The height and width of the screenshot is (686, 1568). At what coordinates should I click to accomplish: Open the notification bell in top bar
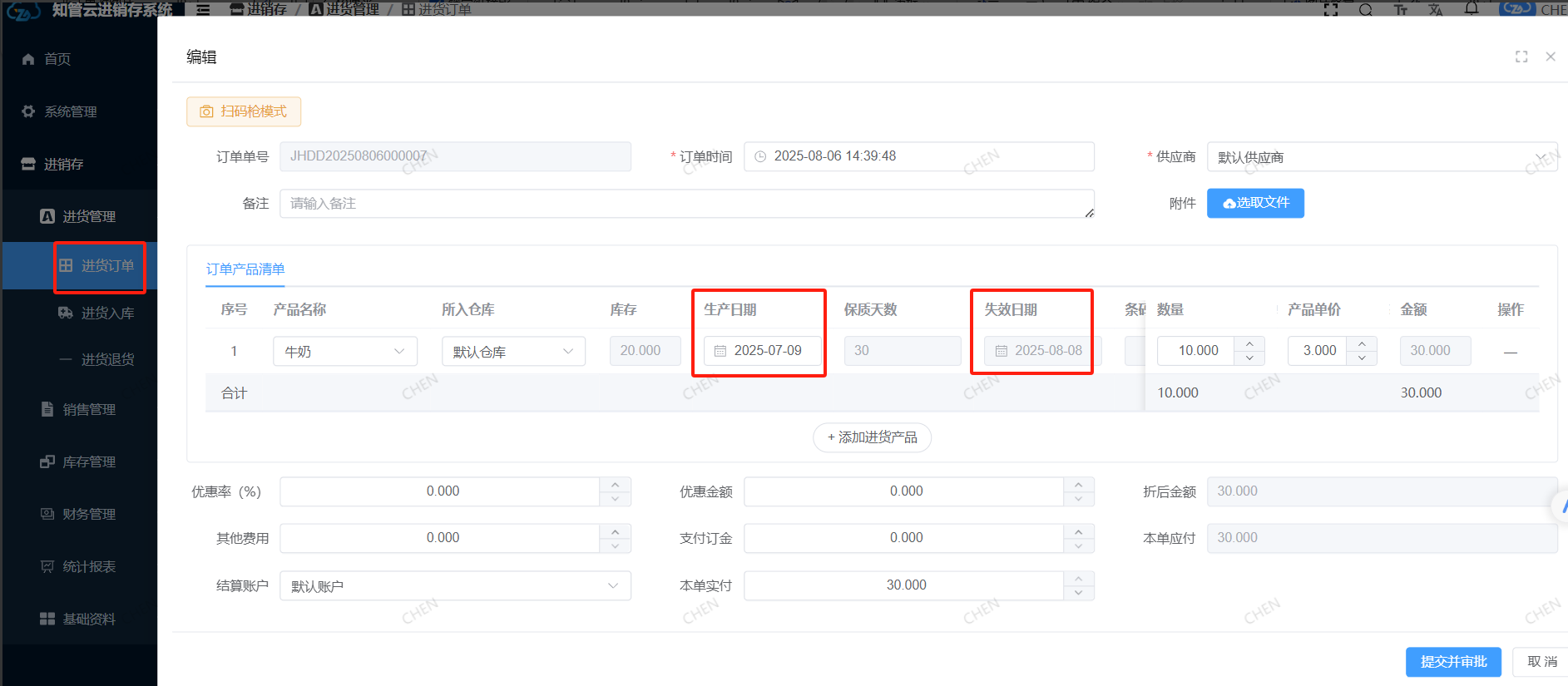point(1472,9)
